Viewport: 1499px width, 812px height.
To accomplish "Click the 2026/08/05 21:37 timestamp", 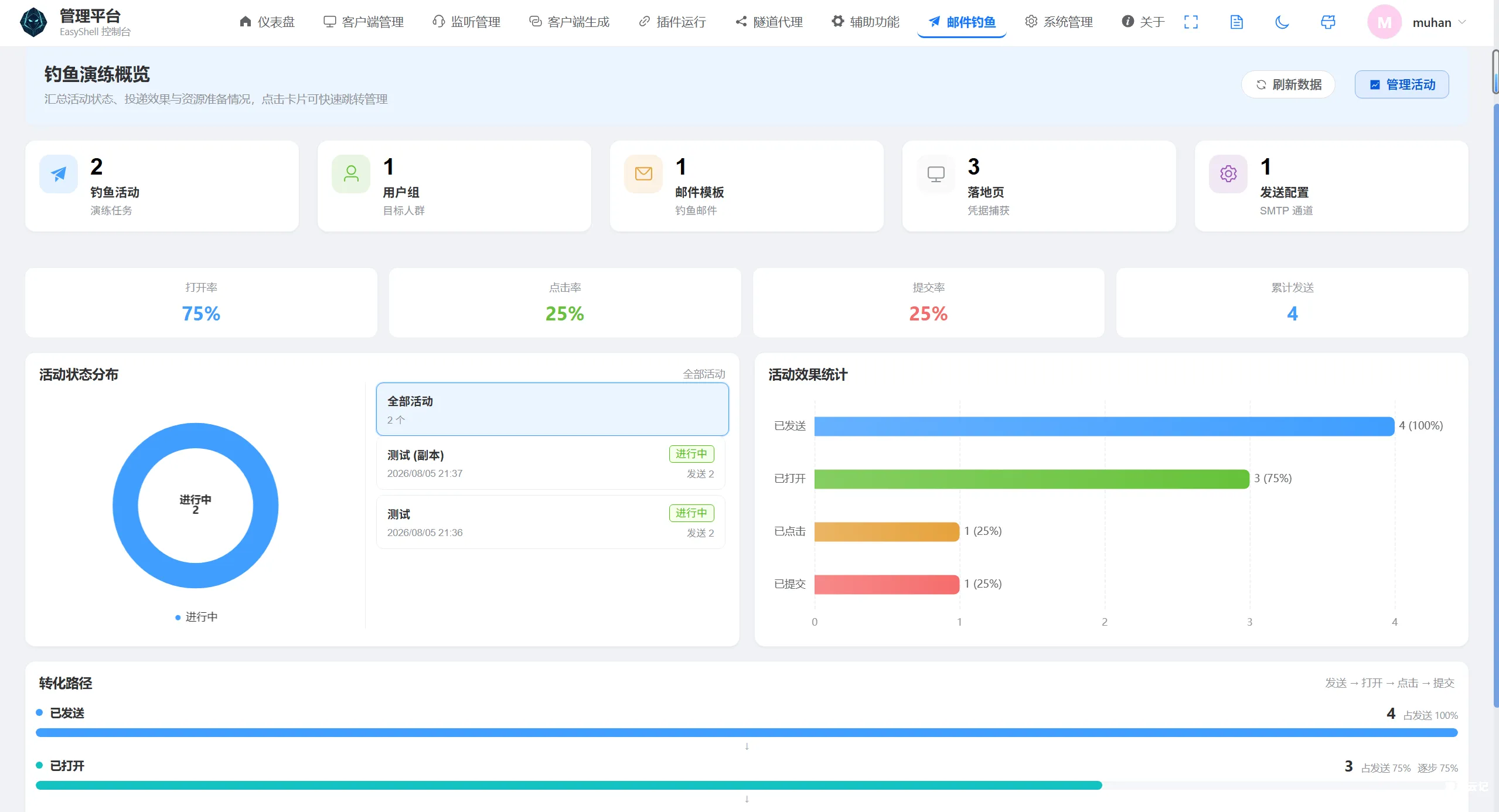I will [x=425, y=473].
